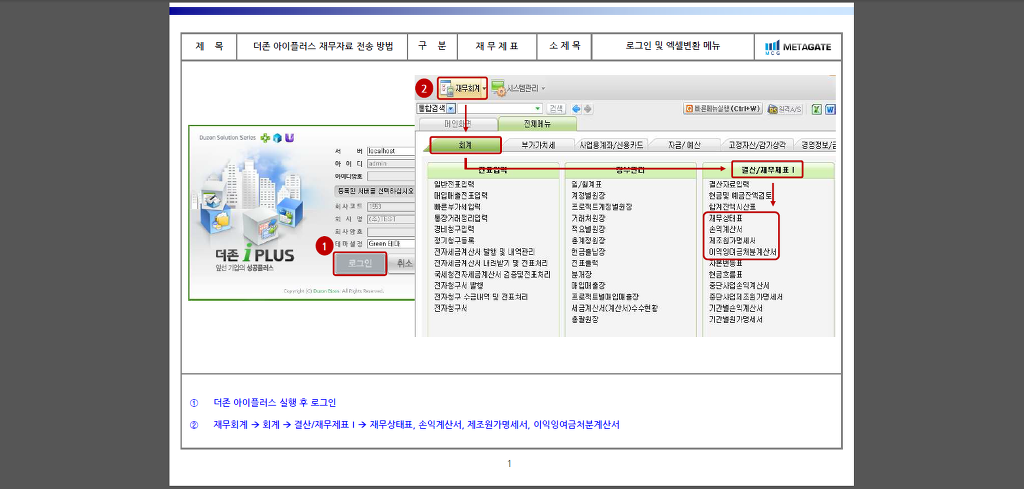Click the 결산/재무제표 I column header
1024x489 pixels.
(x=767, y=170)
